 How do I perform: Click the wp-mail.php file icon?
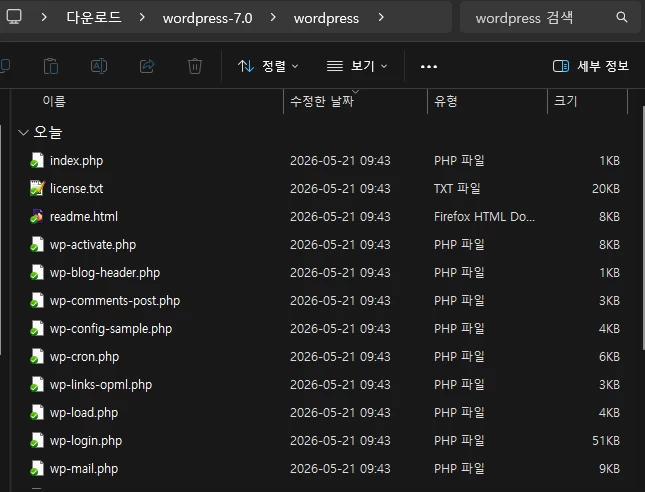click(x=37, y=468)
